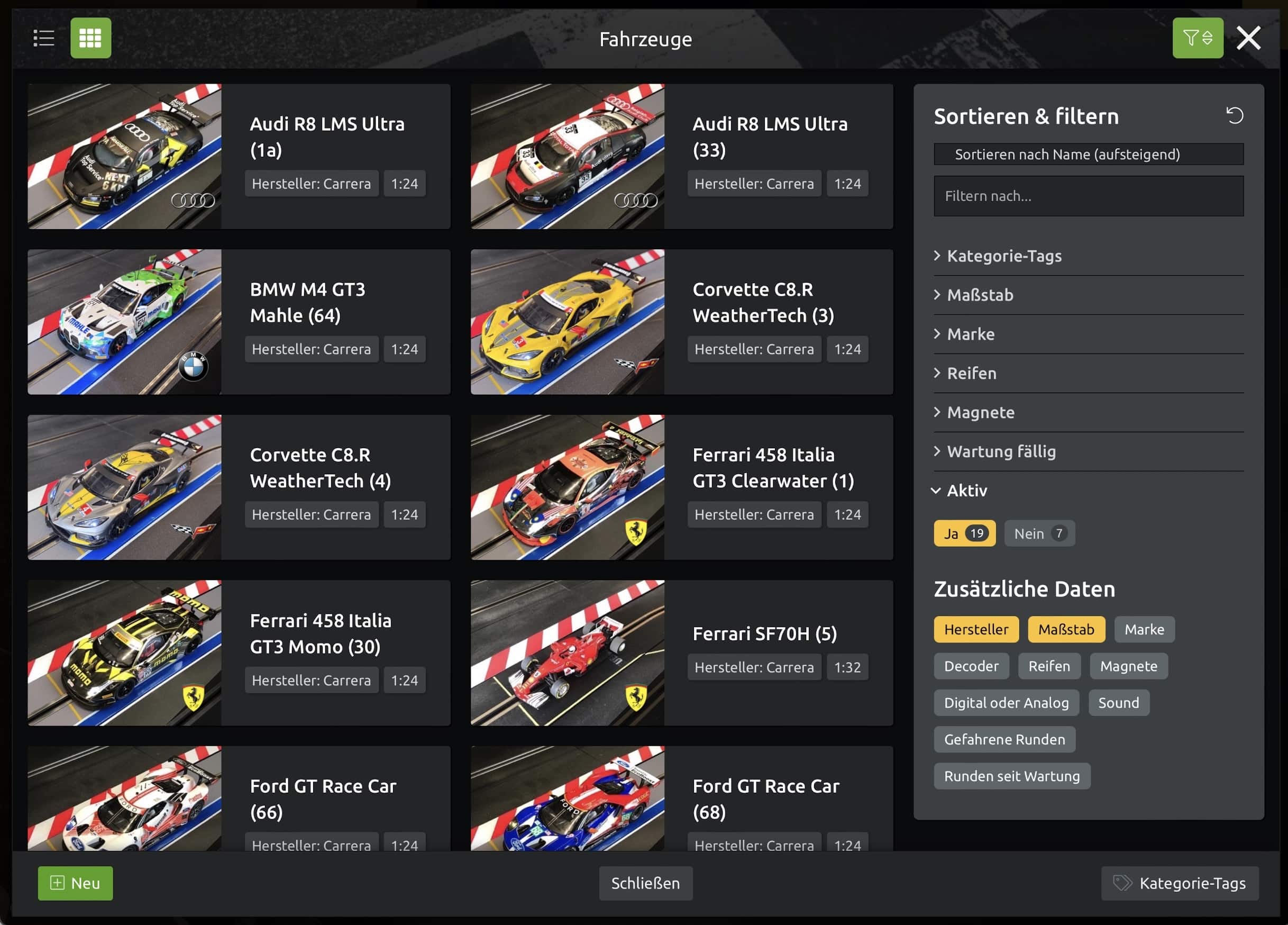Click the tag icon on Kategorie-Tags button
This screenshot has height=925, width=1288.
pyautogui.click(x=1121, y=883)
